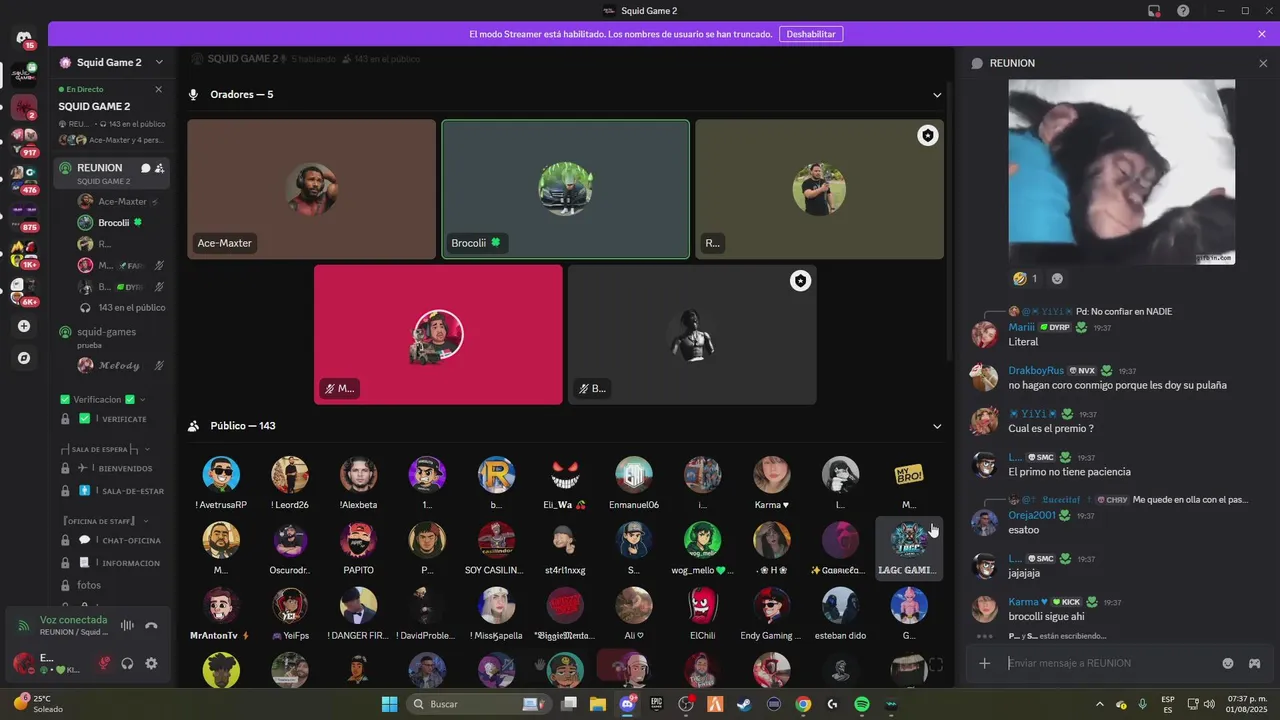Image resolution: width=1280 pixels, height=720 pixels.
Task: Close the En Directo stage card
Action: 158,89
